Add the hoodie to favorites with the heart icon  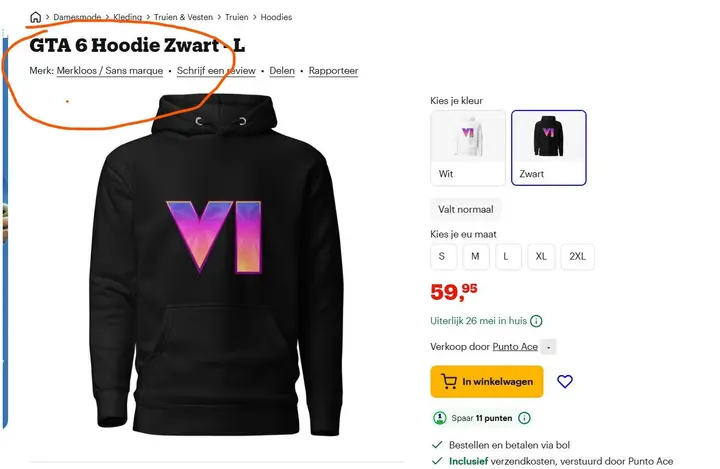(x=565, y=381)
